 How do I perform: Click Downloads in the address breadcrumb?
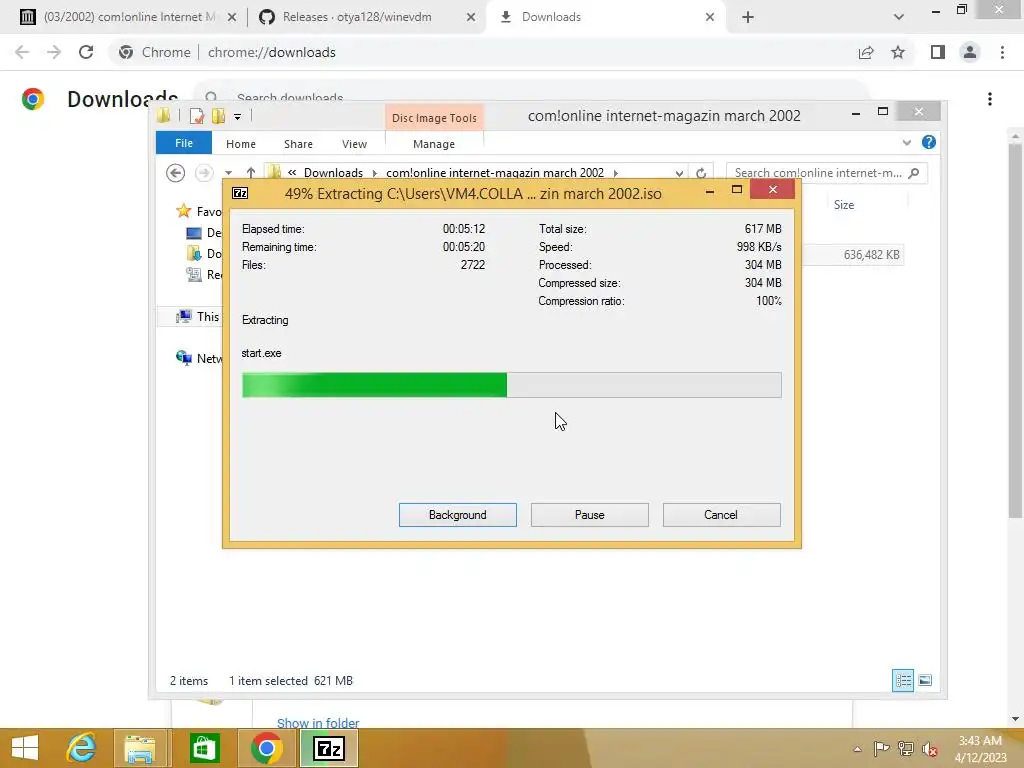(x=333, y=172)
